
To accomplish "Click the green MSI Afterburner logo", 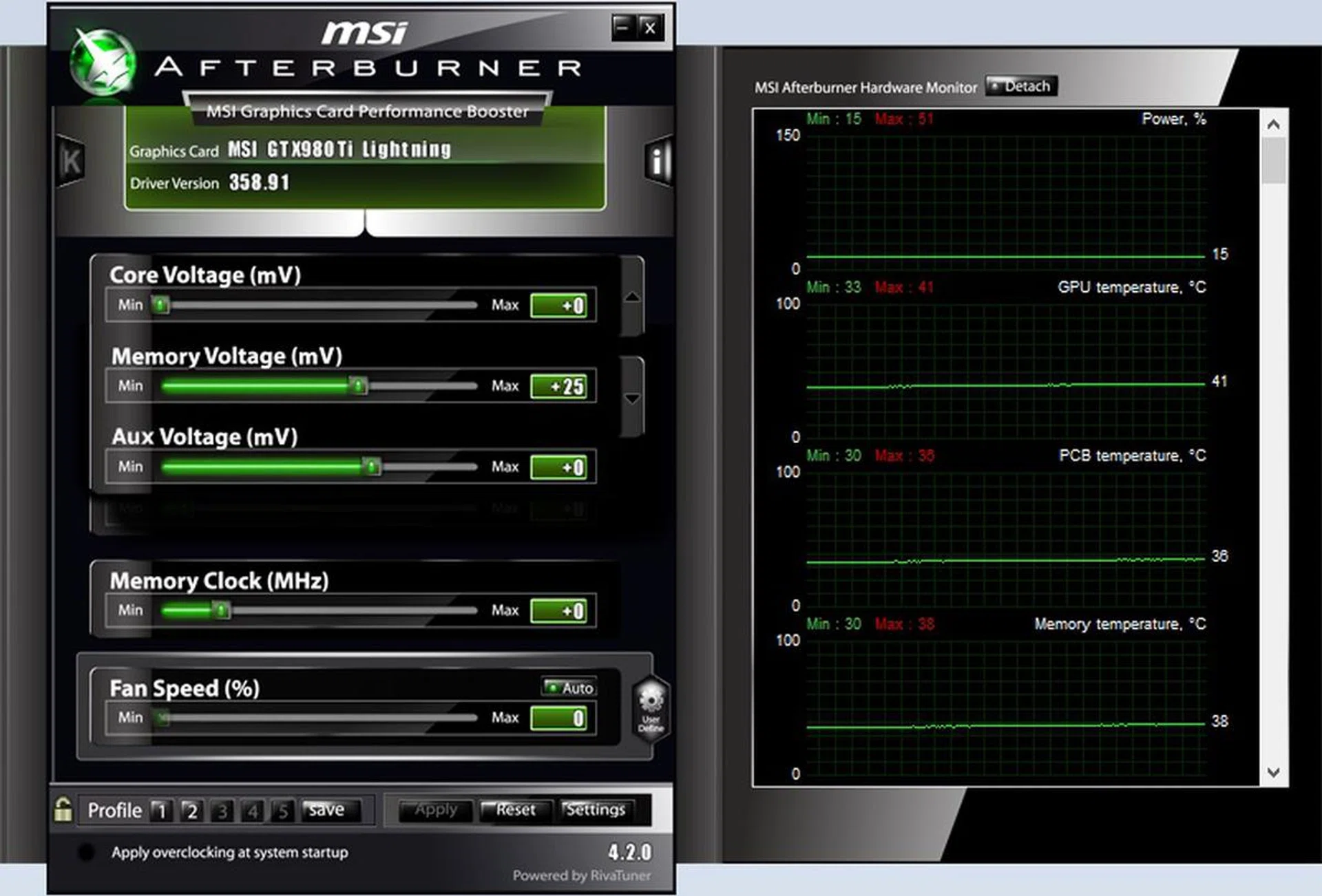I will click(103, 63).
